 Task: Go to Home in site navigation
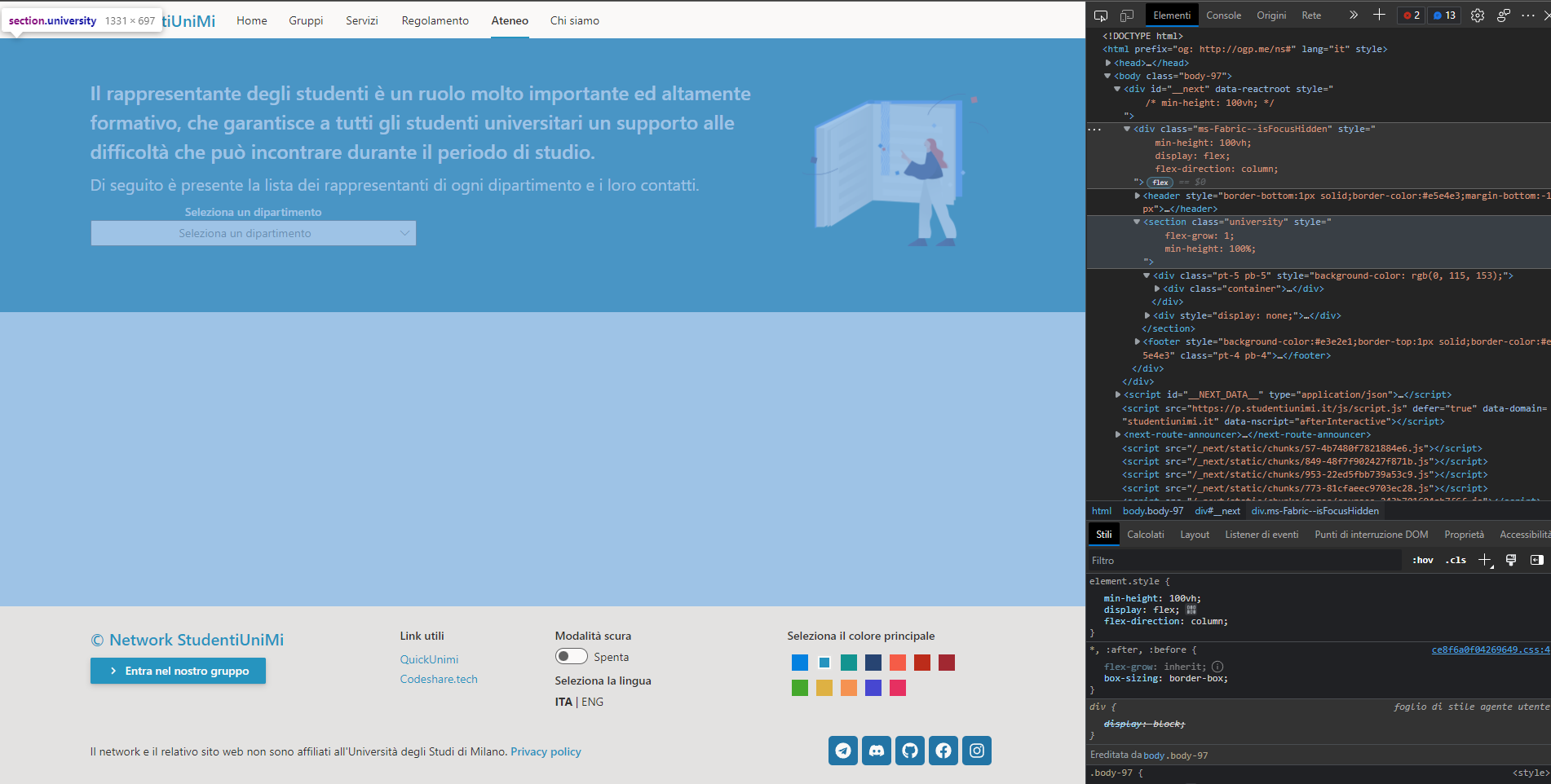click(x=252, y=20)
